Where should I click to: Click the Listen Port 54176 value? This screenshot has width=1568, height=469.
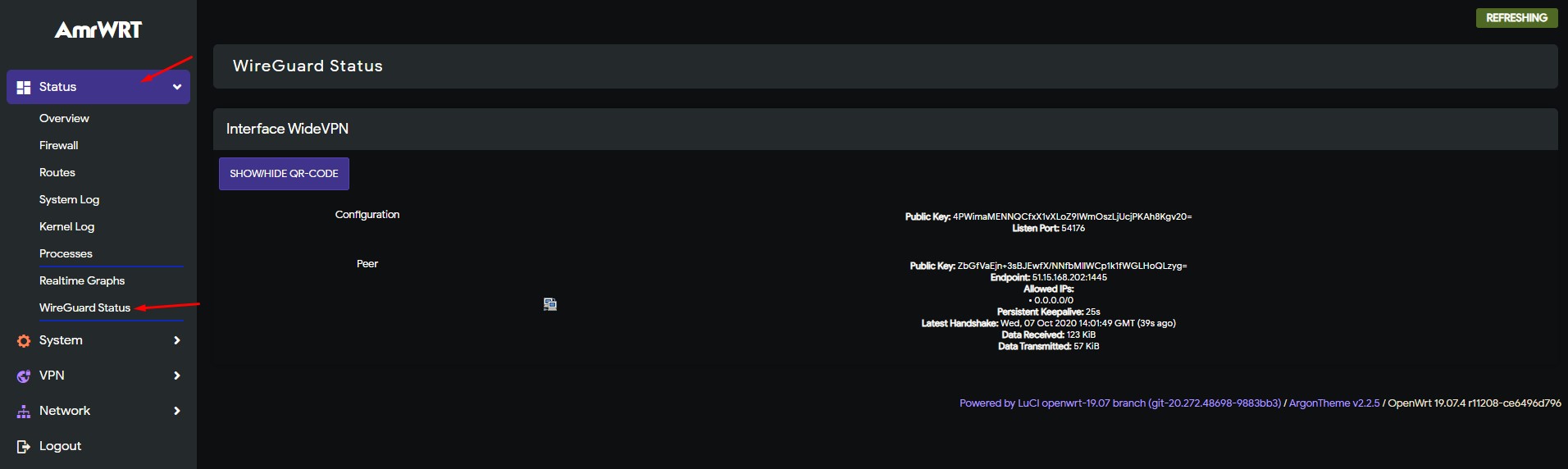tap(1073, 228)
